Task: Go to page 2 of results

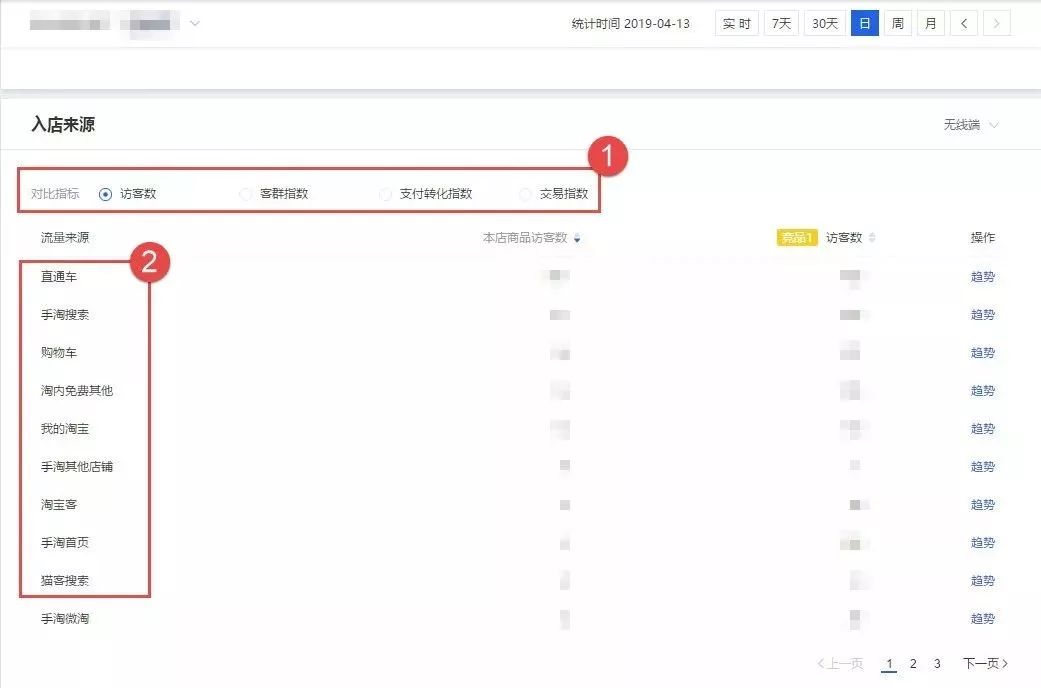Action: click(913, 663)
